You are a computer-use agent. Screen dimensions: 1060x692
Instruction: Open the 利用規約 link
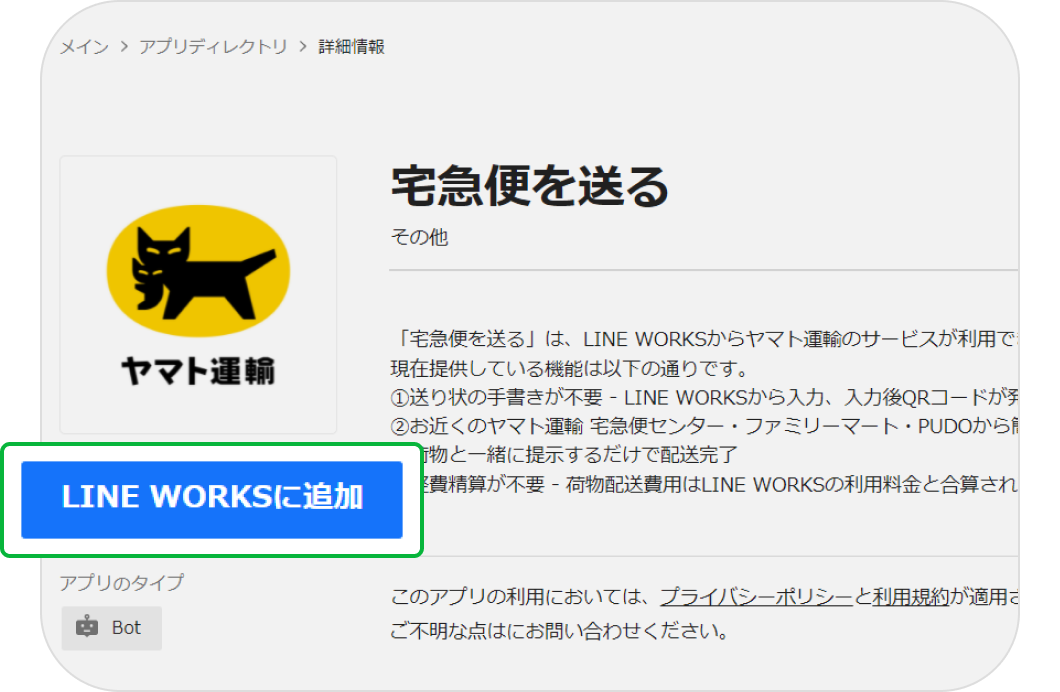click(x=909, y=598)
